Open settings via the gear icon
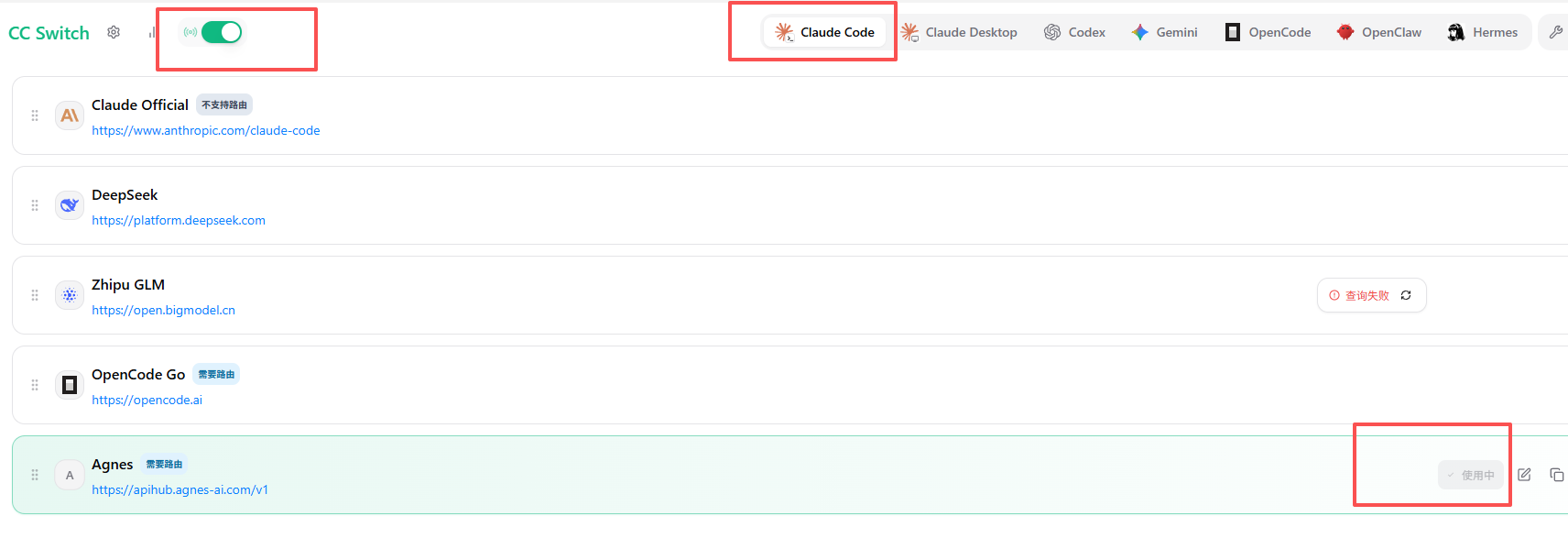 coord(114,32)
